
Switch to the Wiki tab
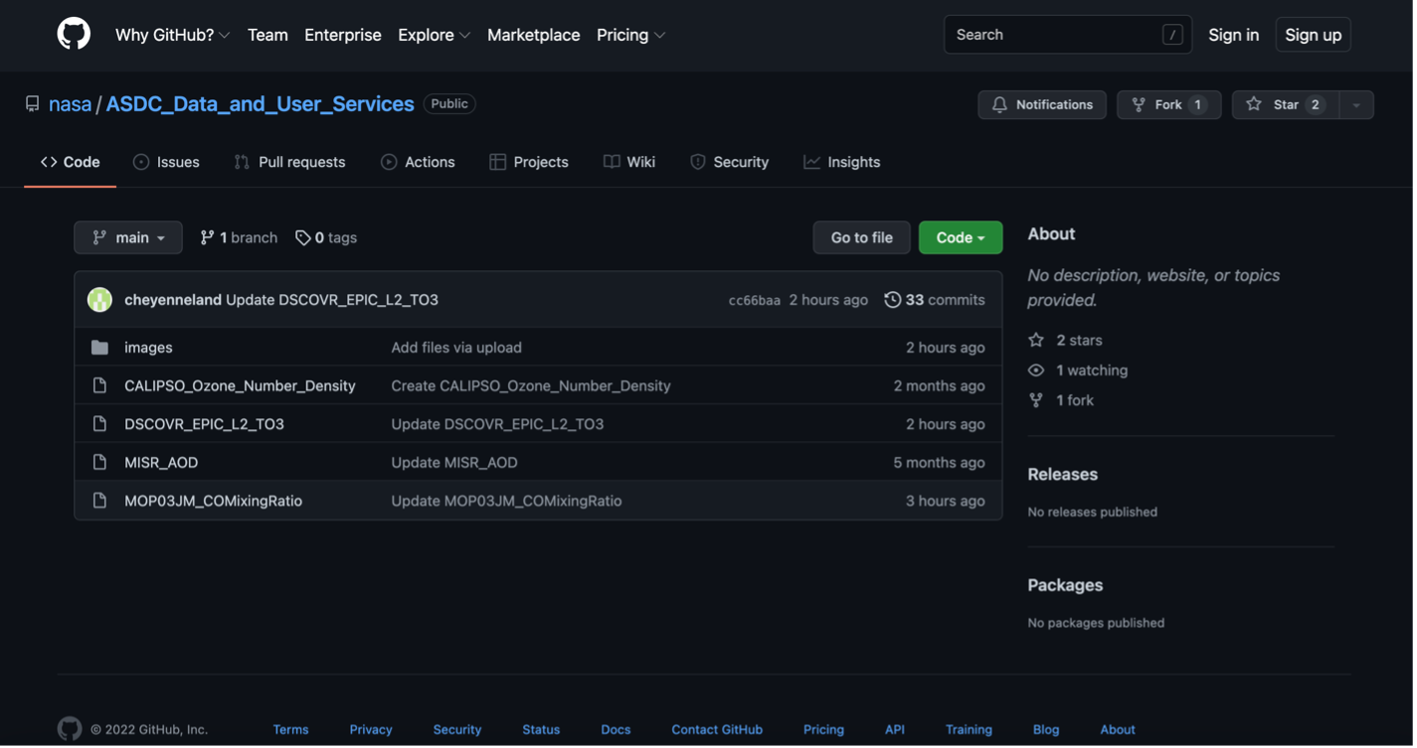point(630,162)
